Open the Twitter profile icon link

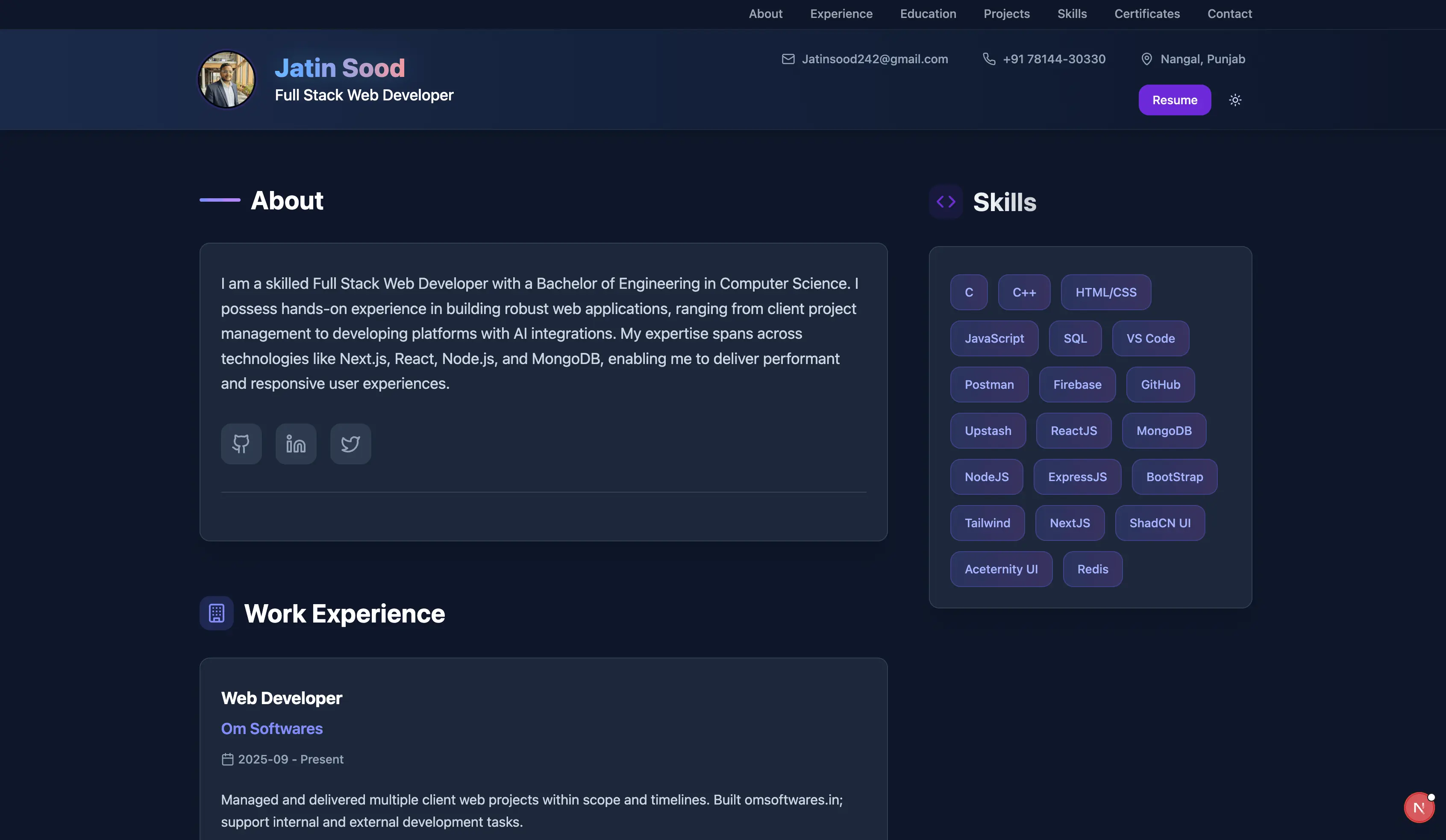pos(350,443)
